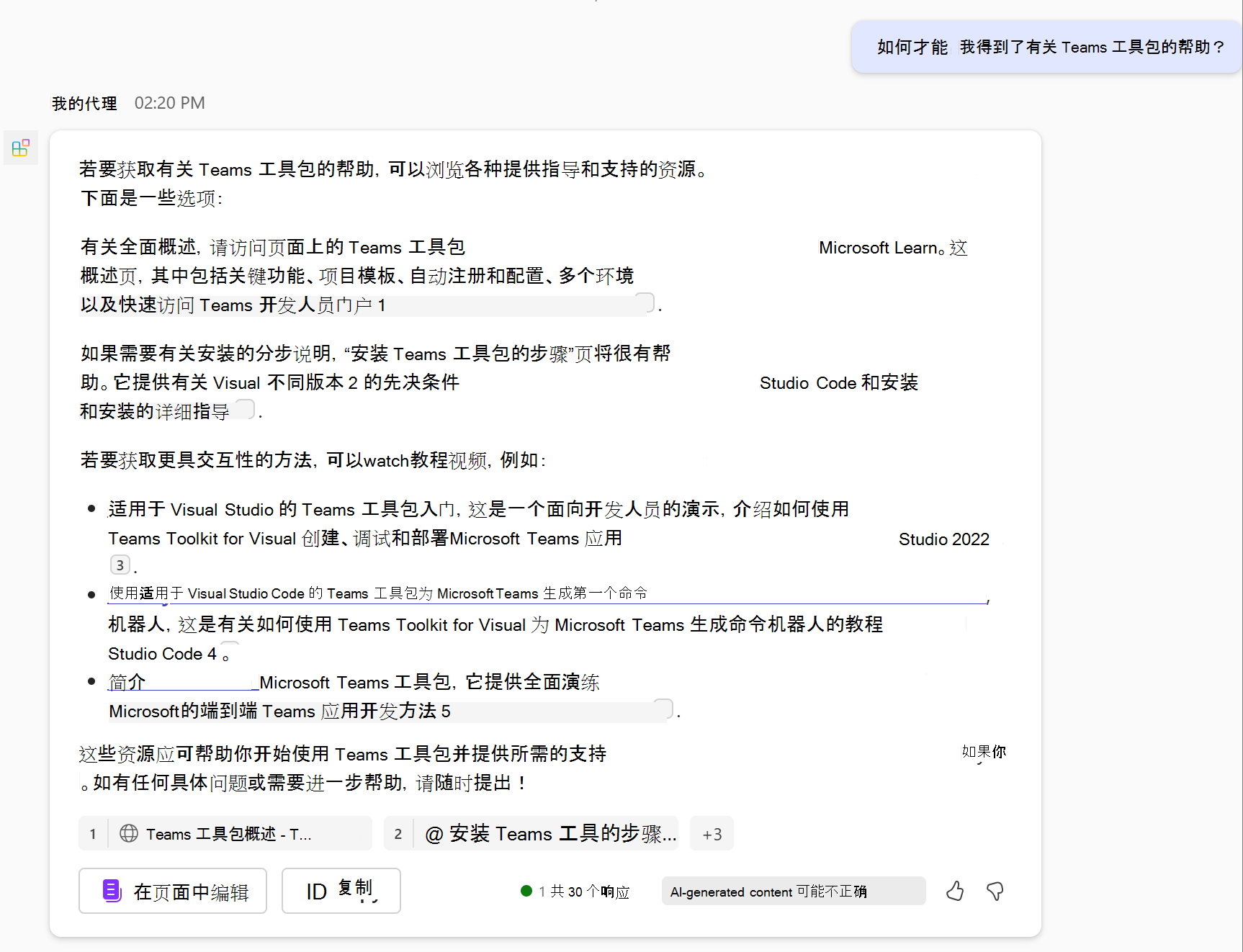
Task: Click the 02:20 PM timestamp
Action: tap(170, 103)
